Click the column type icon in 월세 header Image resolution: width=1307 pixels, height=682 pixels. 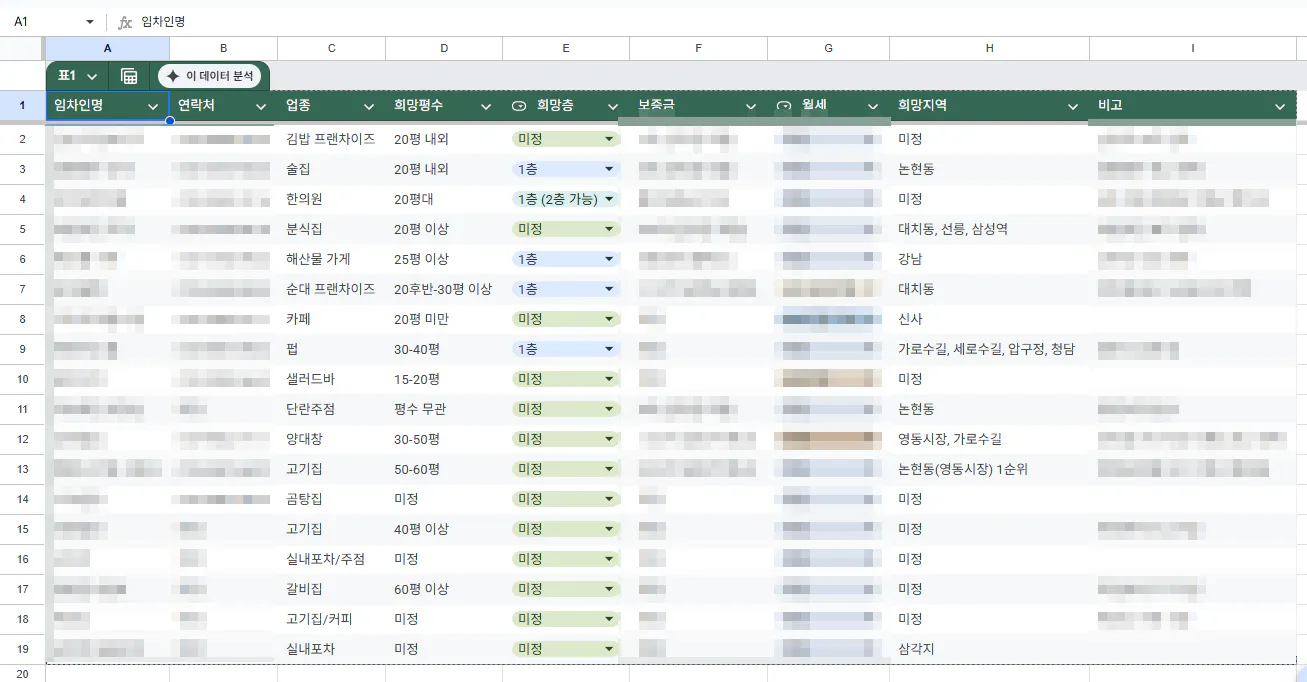click(784, 106)
